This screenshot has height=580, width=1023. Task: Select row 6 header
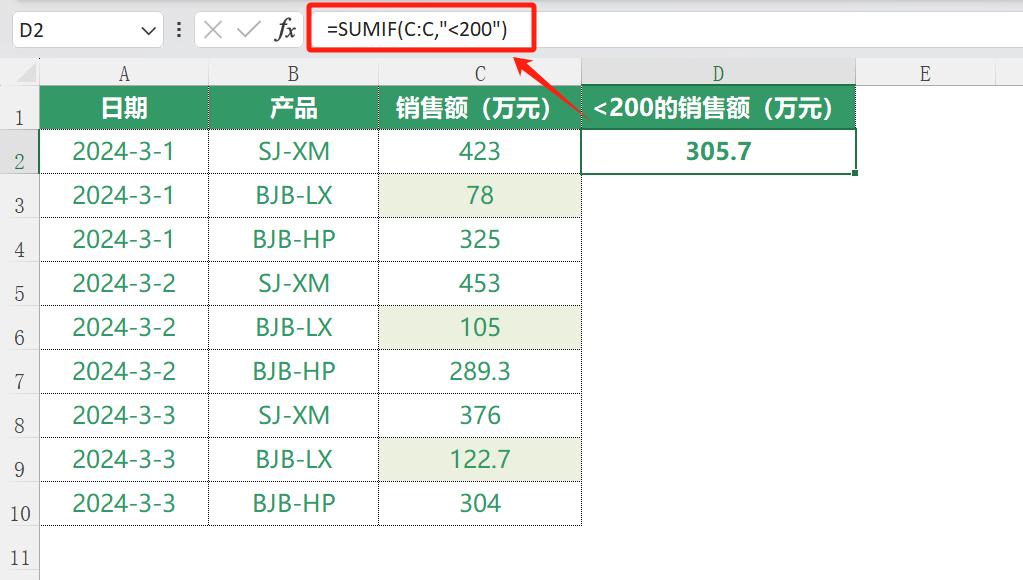(20, 328)
